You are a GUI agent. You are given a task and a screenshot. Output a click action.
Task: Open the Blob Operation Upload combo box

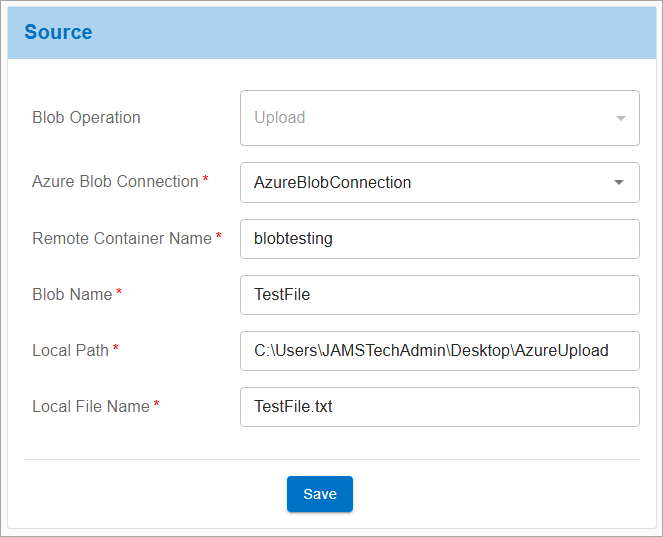[440, 118]
